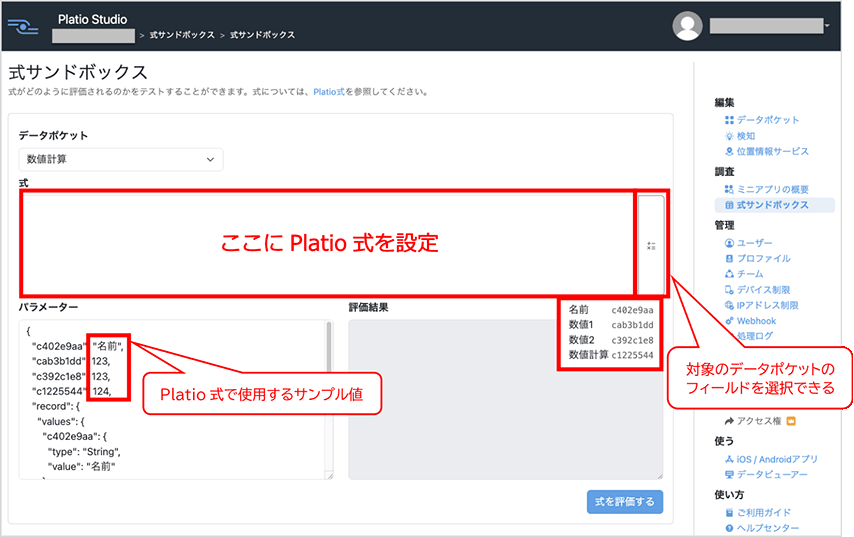Click the "cab3b1dd" key in parameters
This screenshot has width=854, height=537.
click(59, 361)
